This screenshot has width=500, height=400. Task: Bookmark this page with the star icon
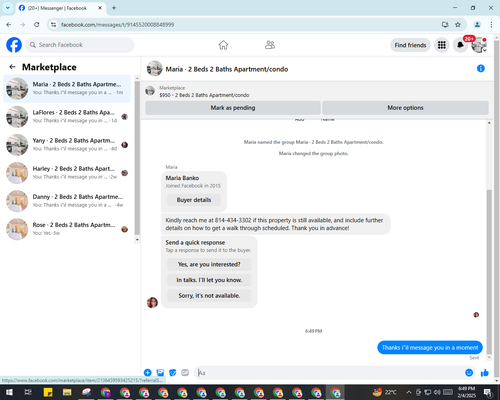[x=458, y=25]
